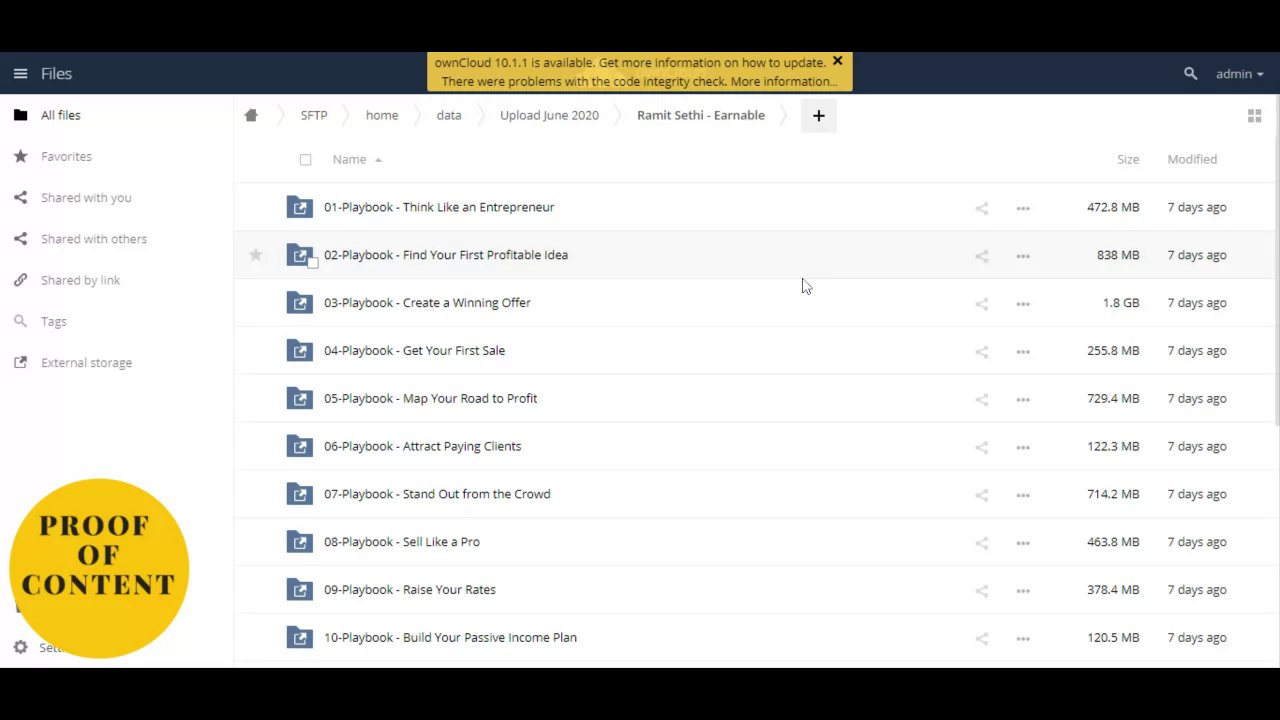The image size is (1280, 720).
Task: Open folder 06-Playbook - Attract Paying Clients
Action: click(422, 447)
